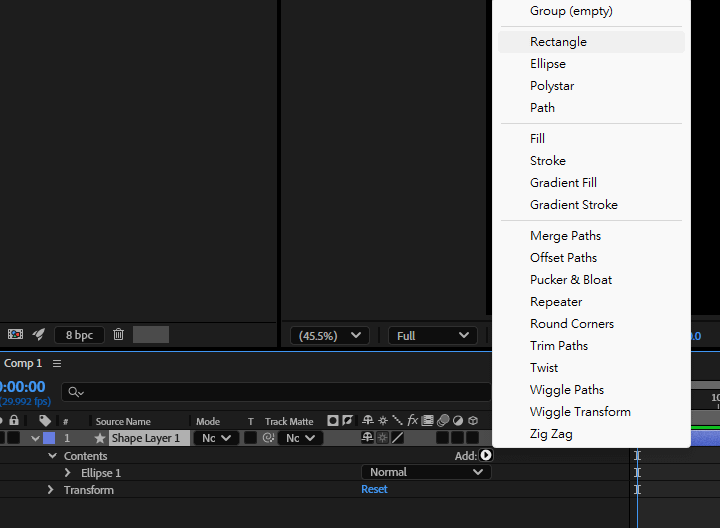The height and width of the screenshot is (528, 720).
Task: Click the blue label color swatch of layer 1
Action: 49,438
